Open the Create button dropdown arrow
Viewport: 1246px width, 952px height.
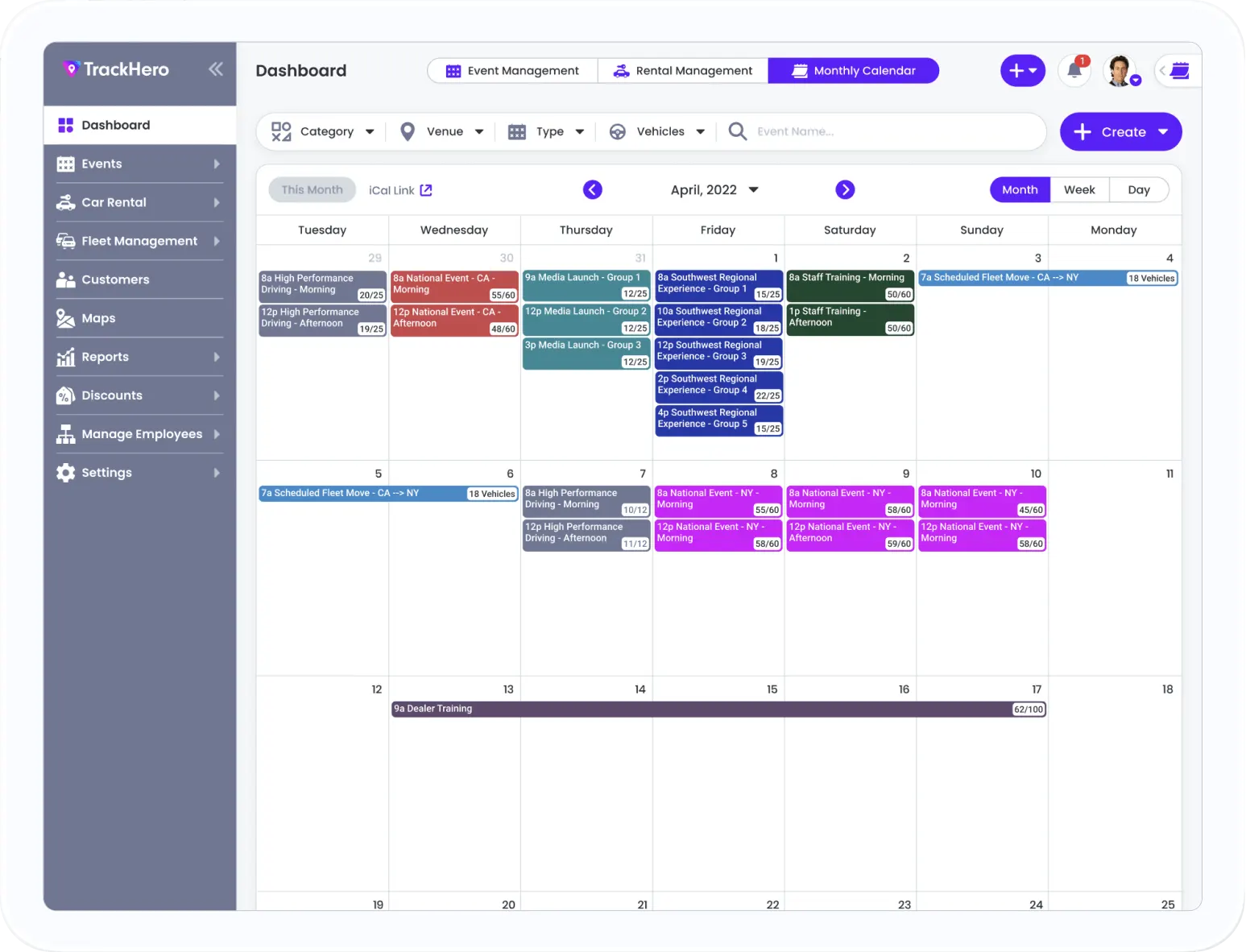click(1163, 132)
